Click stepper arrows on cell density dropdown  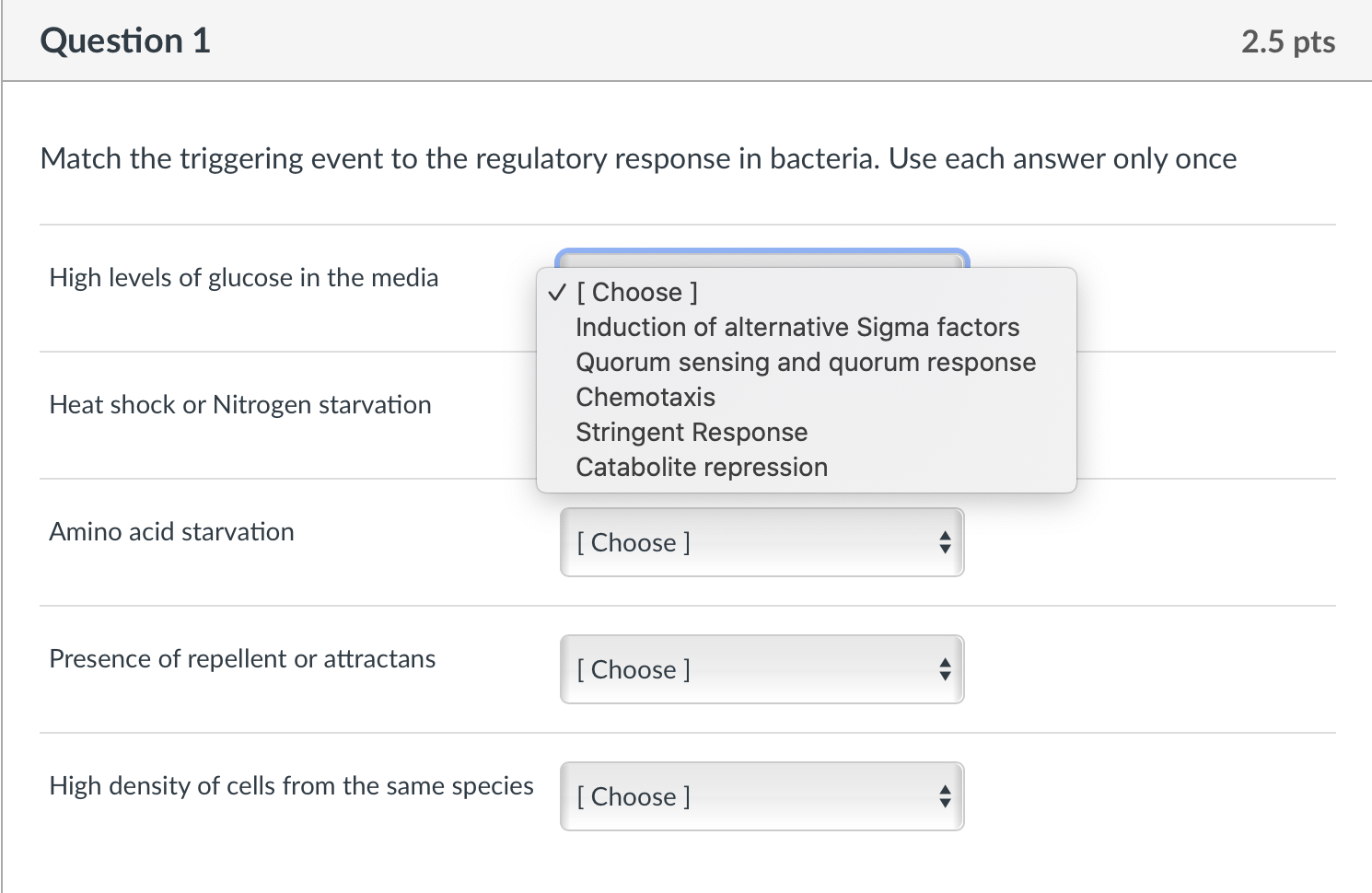pyautogui.click(x=945, y=796)
